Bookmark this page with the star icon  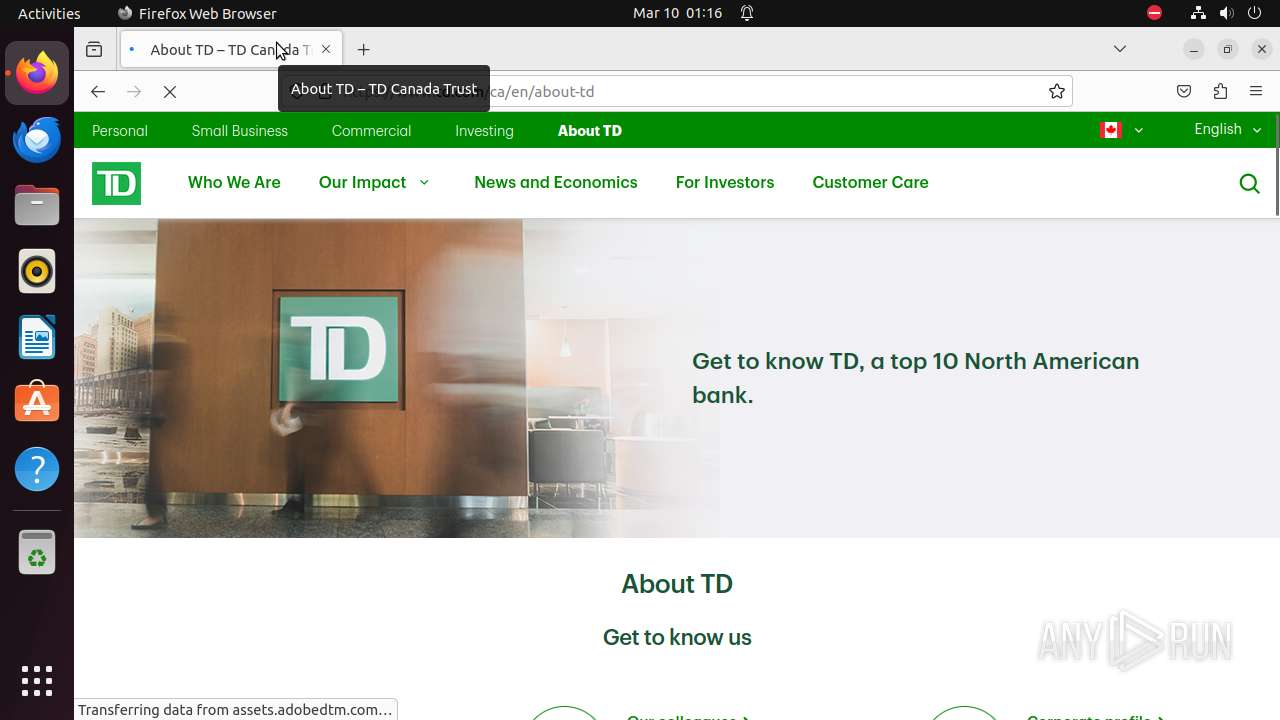(x=1057, y=91)
